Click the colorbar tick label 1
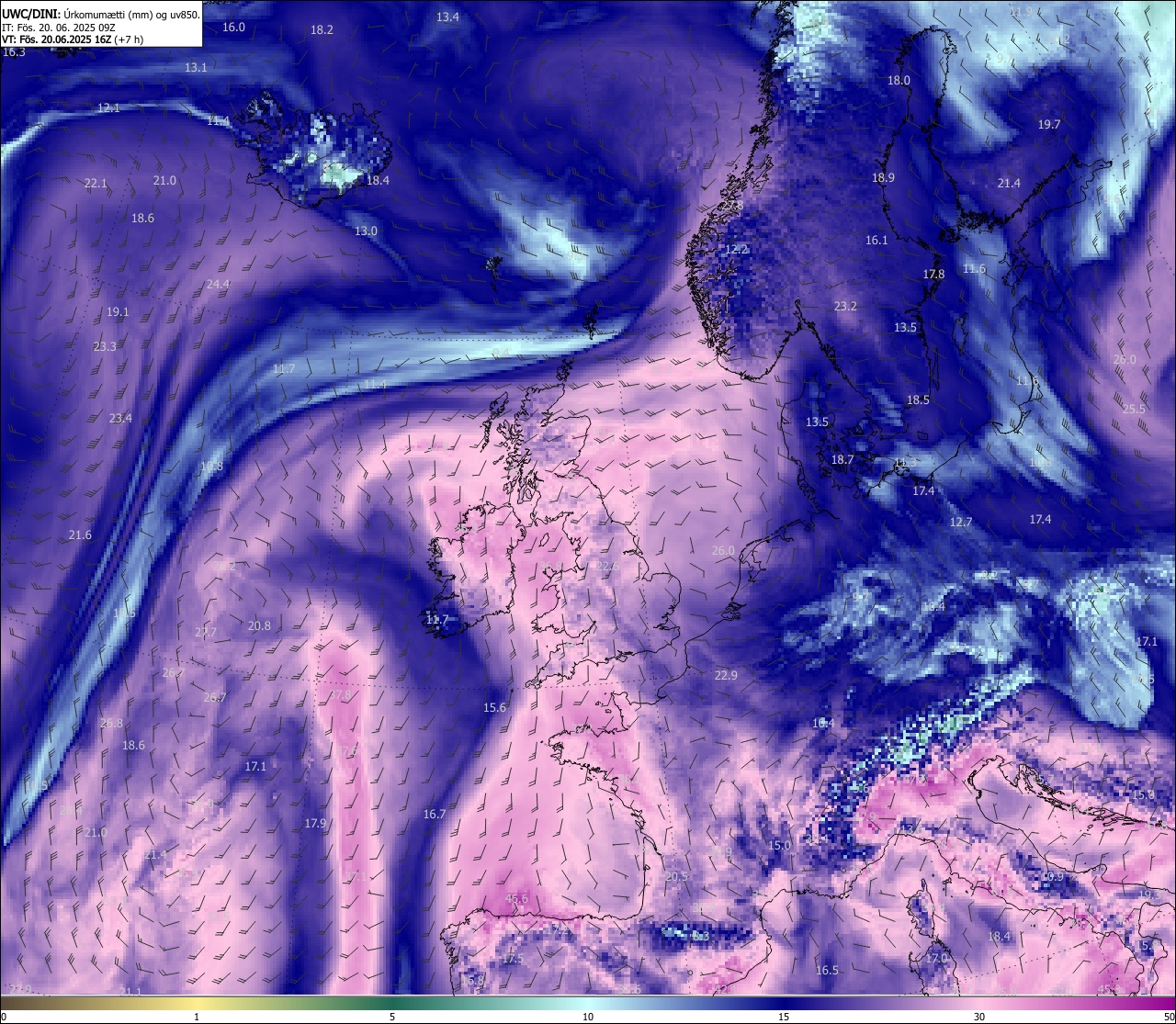This screenshot has width=1176, height=1024. [x=197, y=1017]
